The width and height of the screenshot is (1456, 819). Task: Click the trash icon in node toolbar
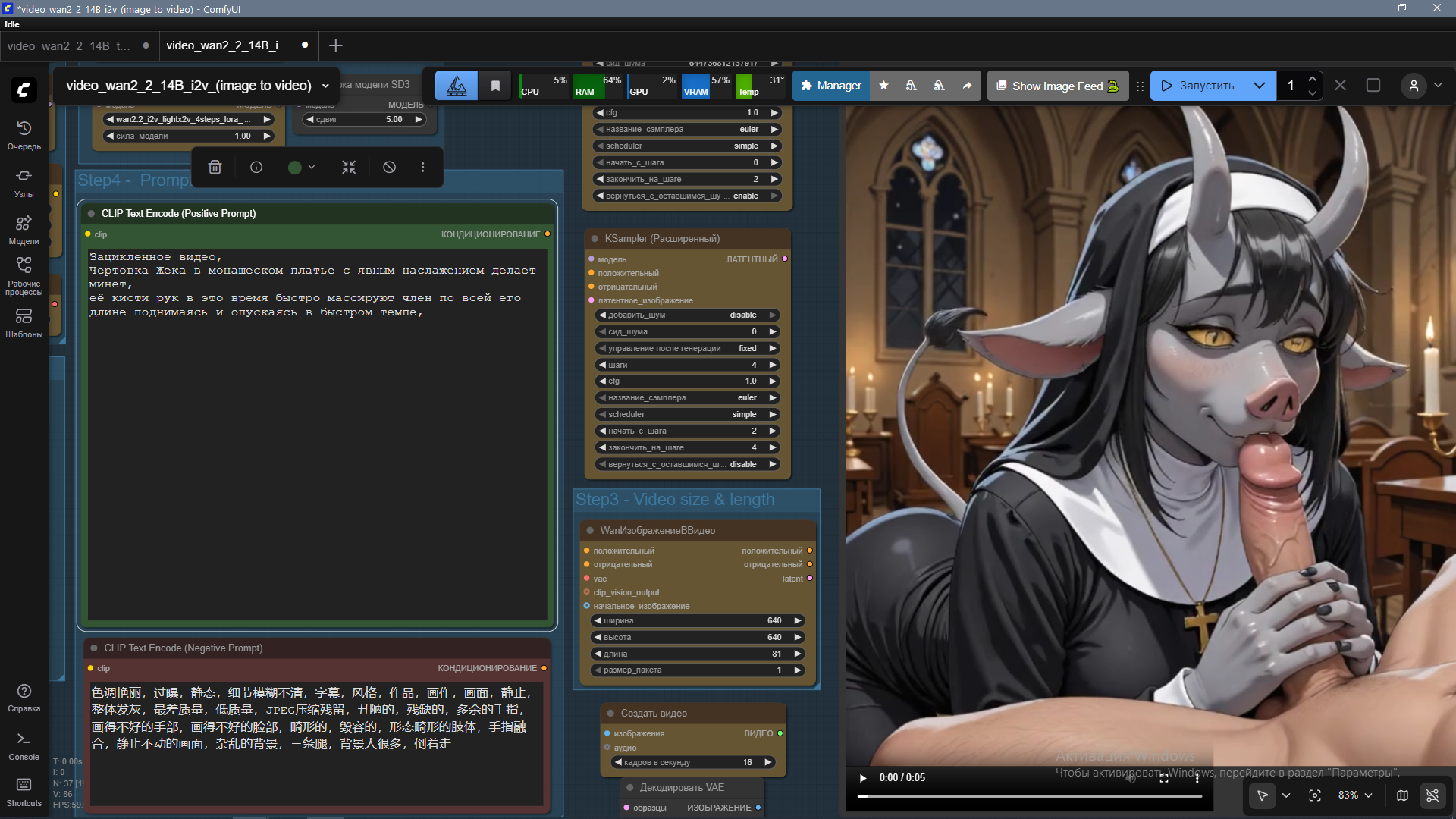click(x=215, y=167)
